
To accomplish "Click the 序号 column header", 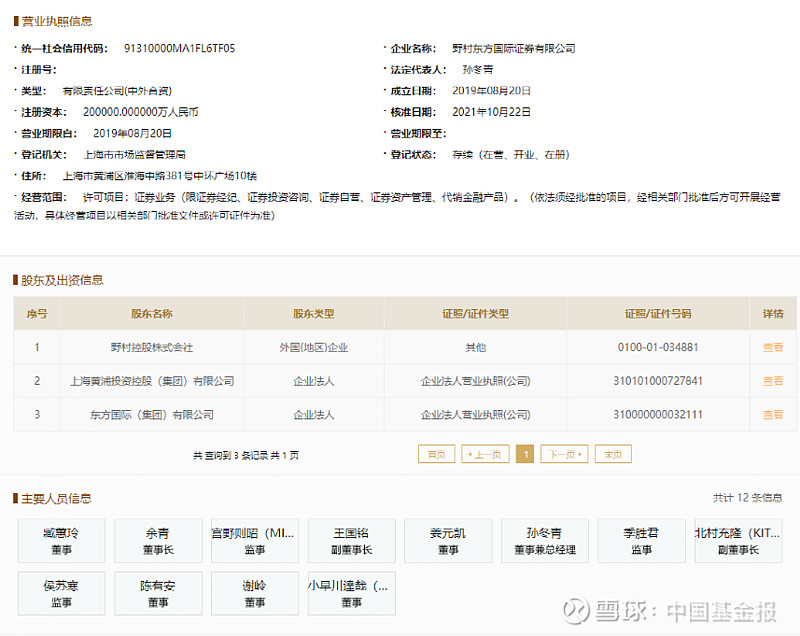I will [x=37, y=314].
